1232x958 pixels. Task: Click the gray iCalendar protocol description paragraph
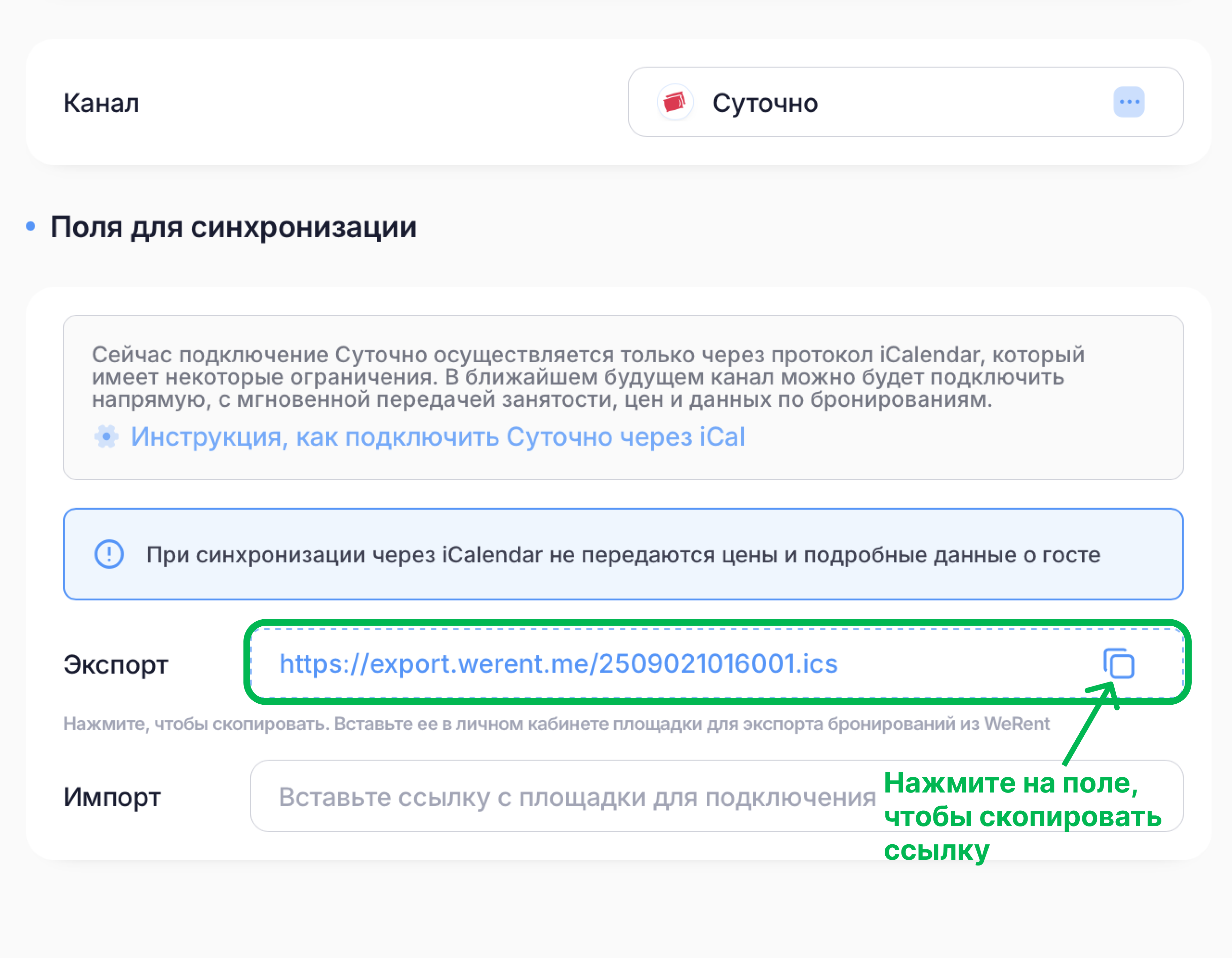[587, 377]
